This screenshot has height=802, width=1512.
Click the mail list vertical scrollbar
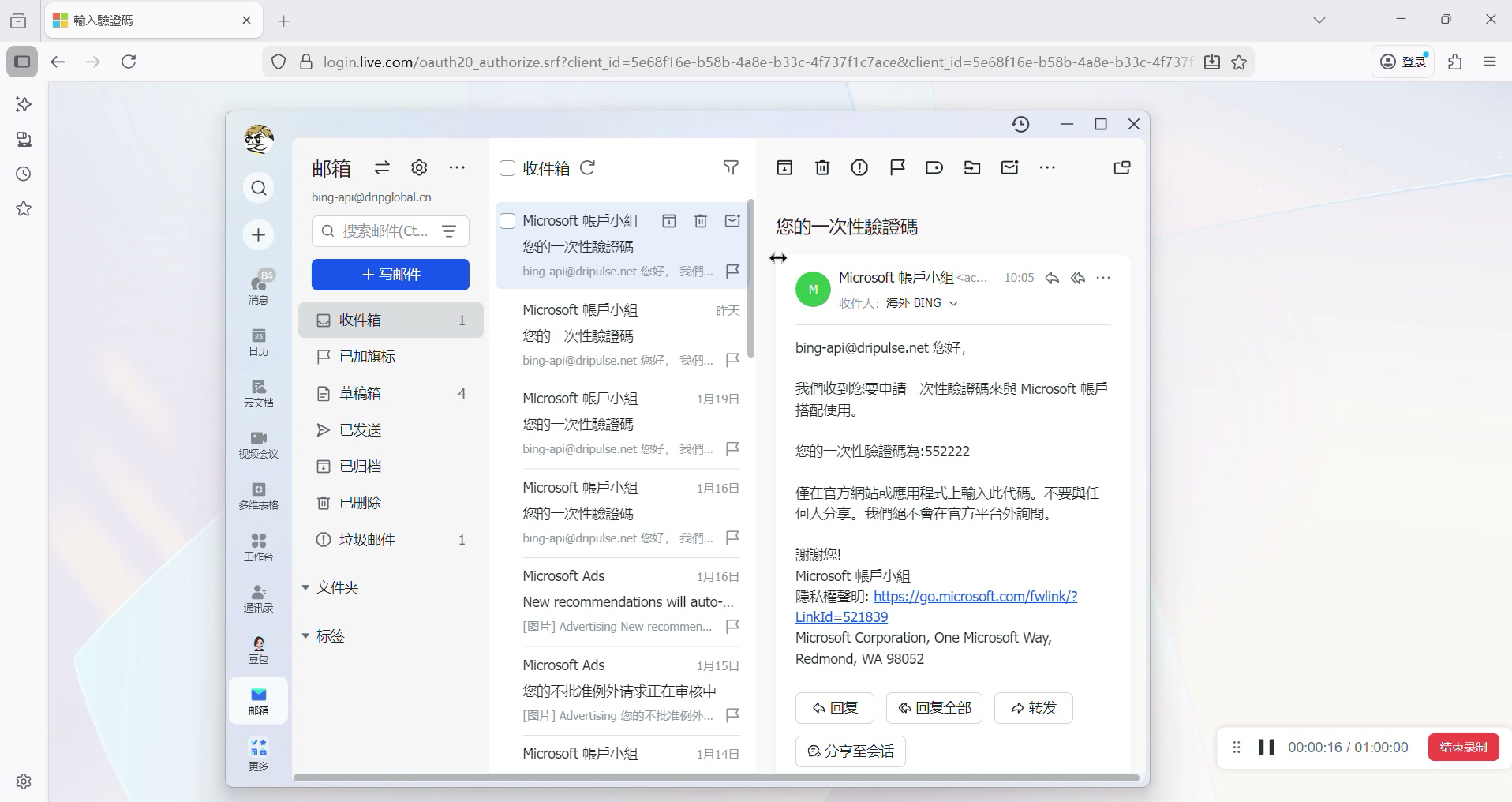tap(751, 278)
